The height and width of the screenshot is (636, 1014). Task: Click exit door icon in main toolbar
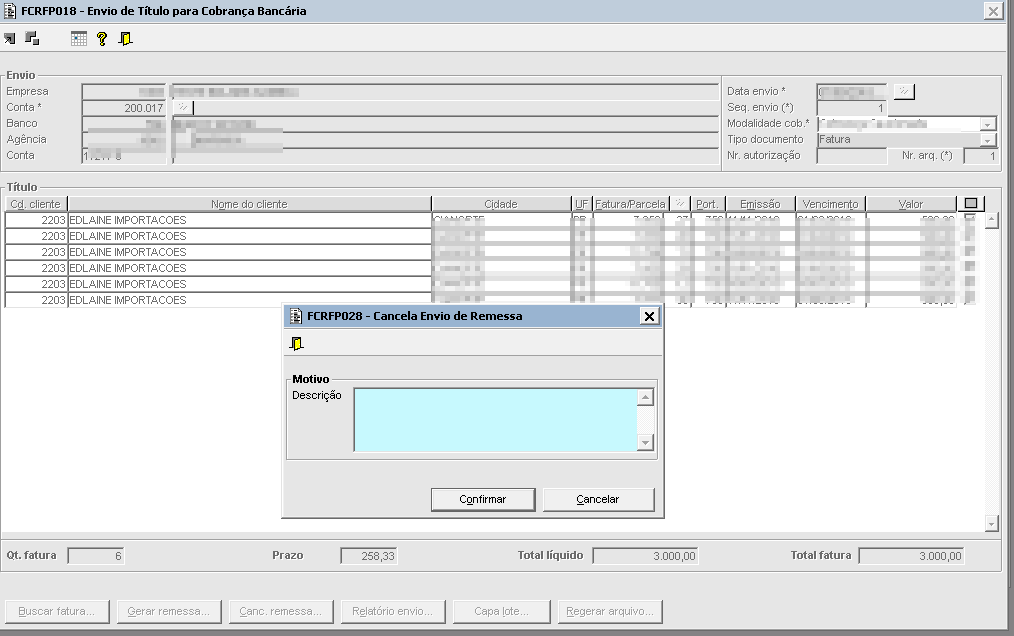pyautogui.click(x=125, y=39)
